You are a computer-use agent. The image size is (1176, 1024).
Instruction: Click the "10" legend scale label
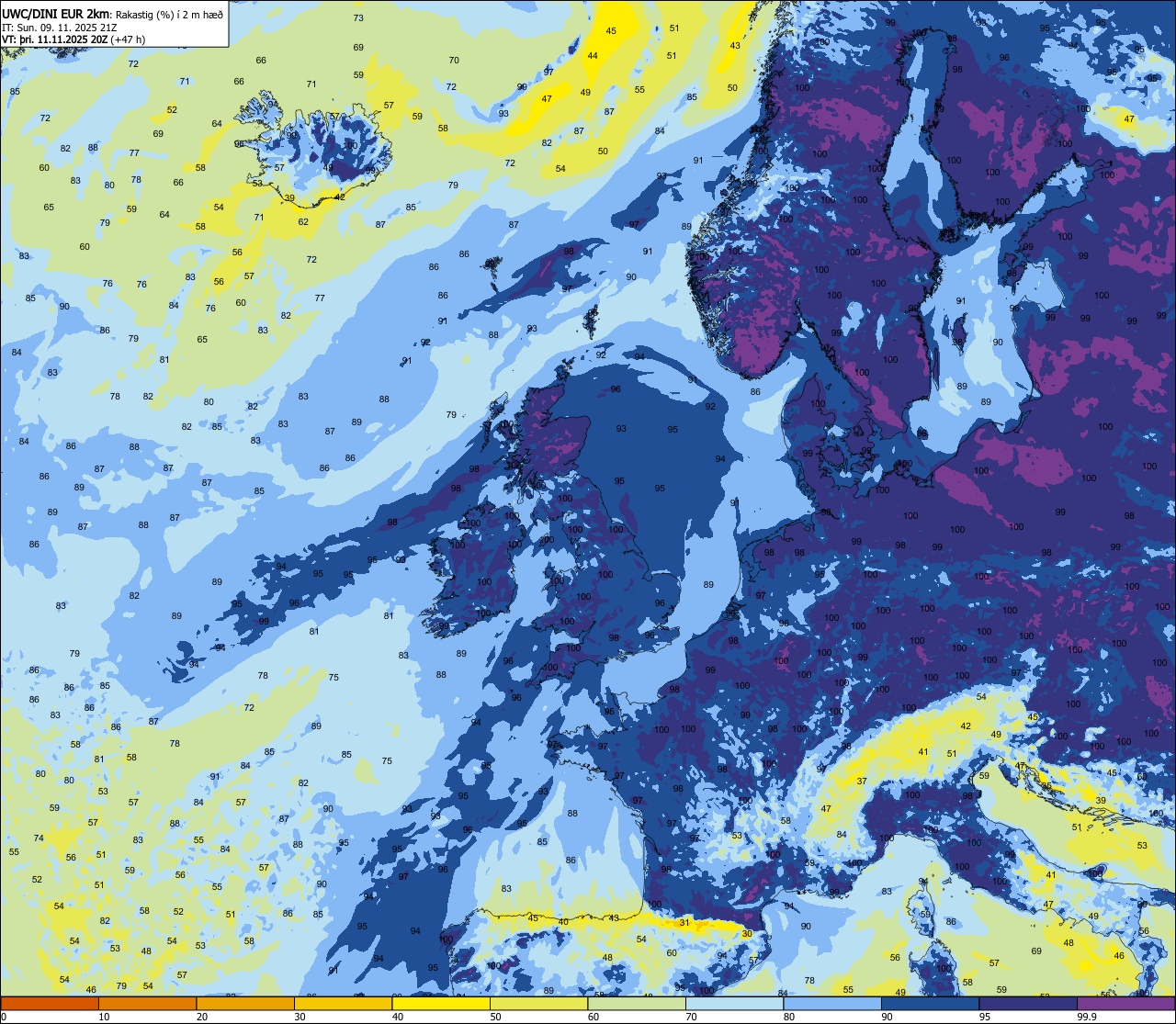pos(105,1017)
